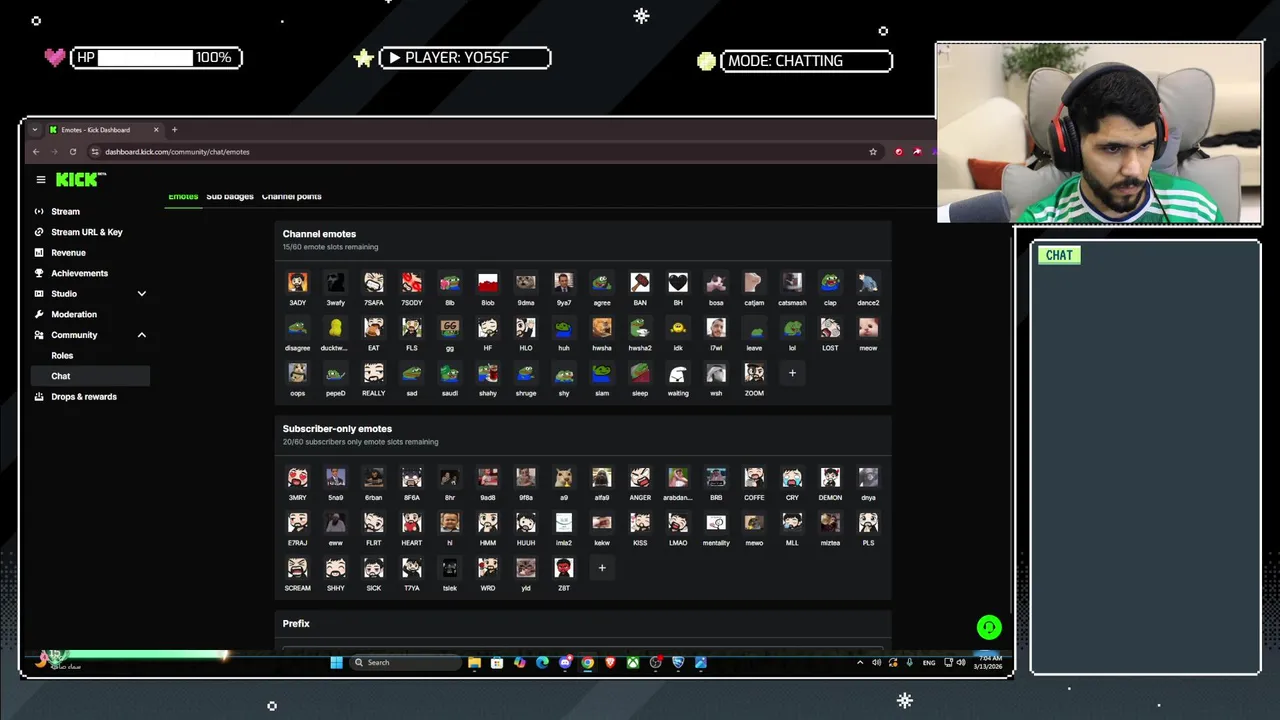1280x720 pixels.
Task: Open the browser tab search dropdown
Action: tap(35, 130)
